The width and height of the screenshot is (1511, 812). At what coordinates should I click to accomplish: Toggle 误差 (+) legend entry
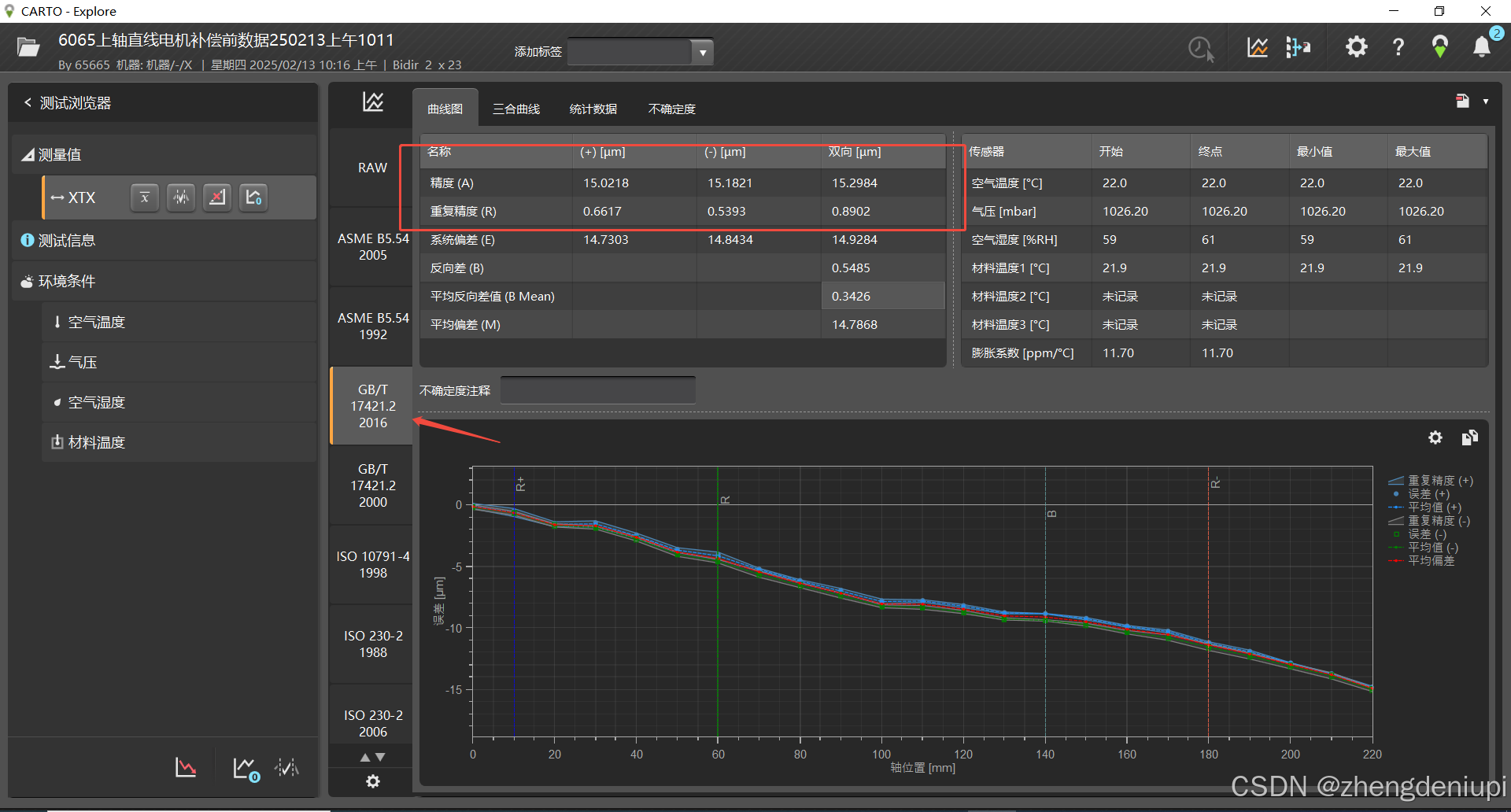click(x=1420, y=494)
